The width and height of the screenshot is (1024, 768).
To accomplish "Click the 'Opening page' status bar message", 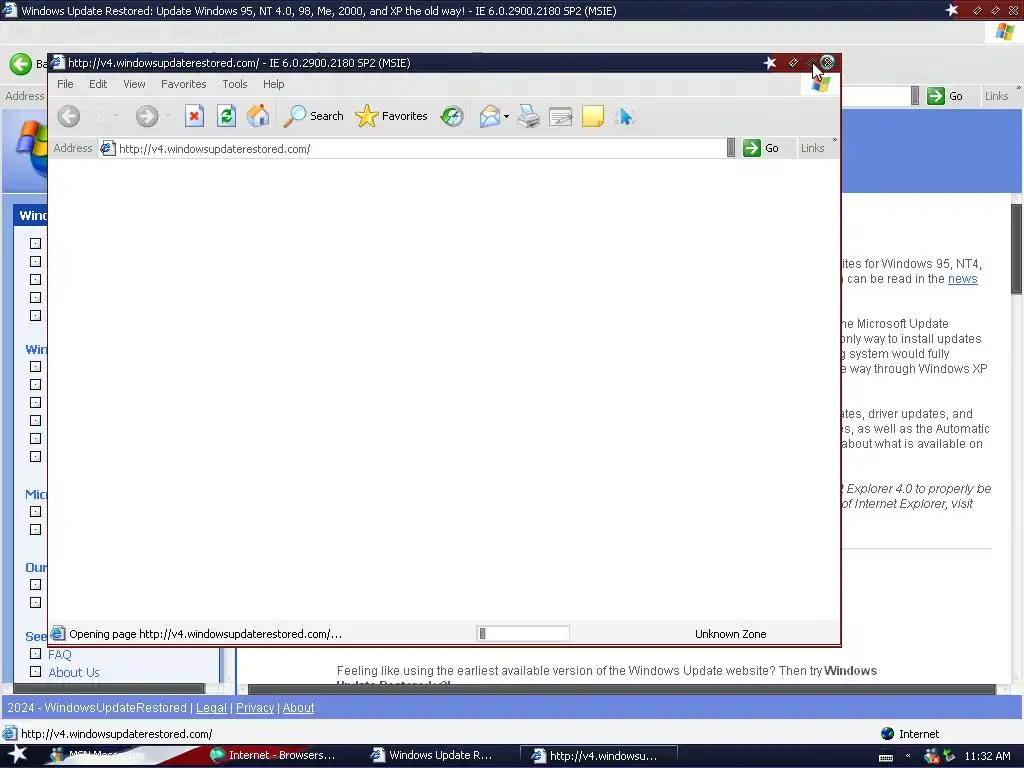I will (205, 634).
